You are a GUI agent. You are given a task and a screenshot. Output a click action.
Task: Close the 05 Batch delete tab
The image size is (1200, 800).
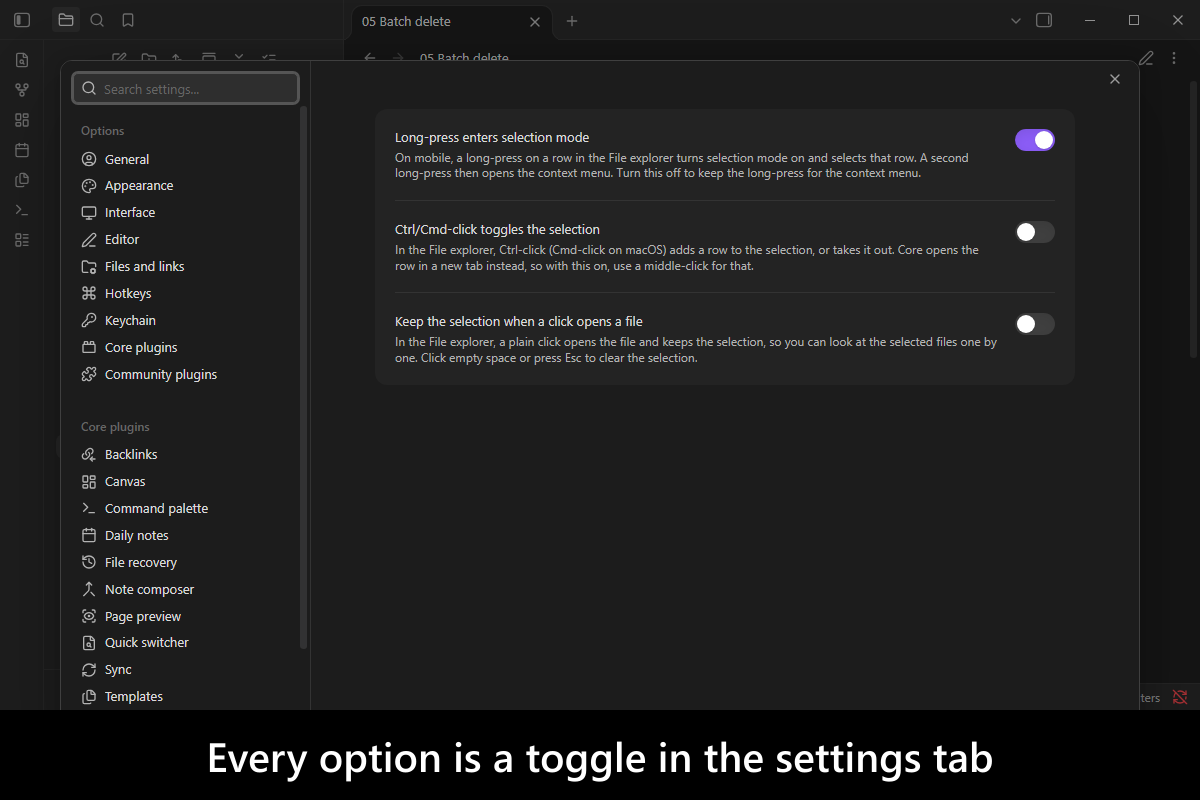[x=535, y=21]
